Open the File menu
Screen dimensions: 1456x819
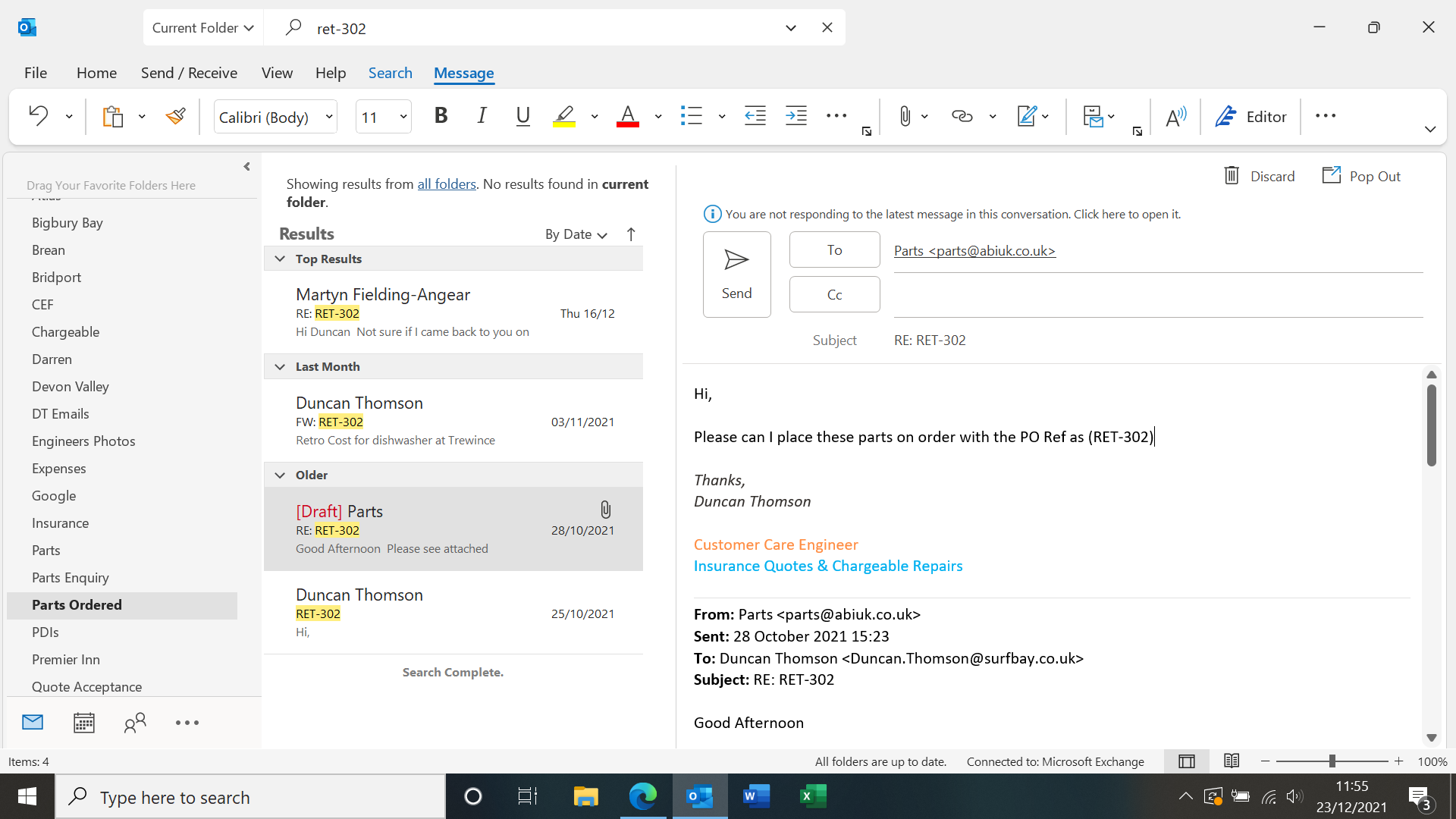coord(35,73)
